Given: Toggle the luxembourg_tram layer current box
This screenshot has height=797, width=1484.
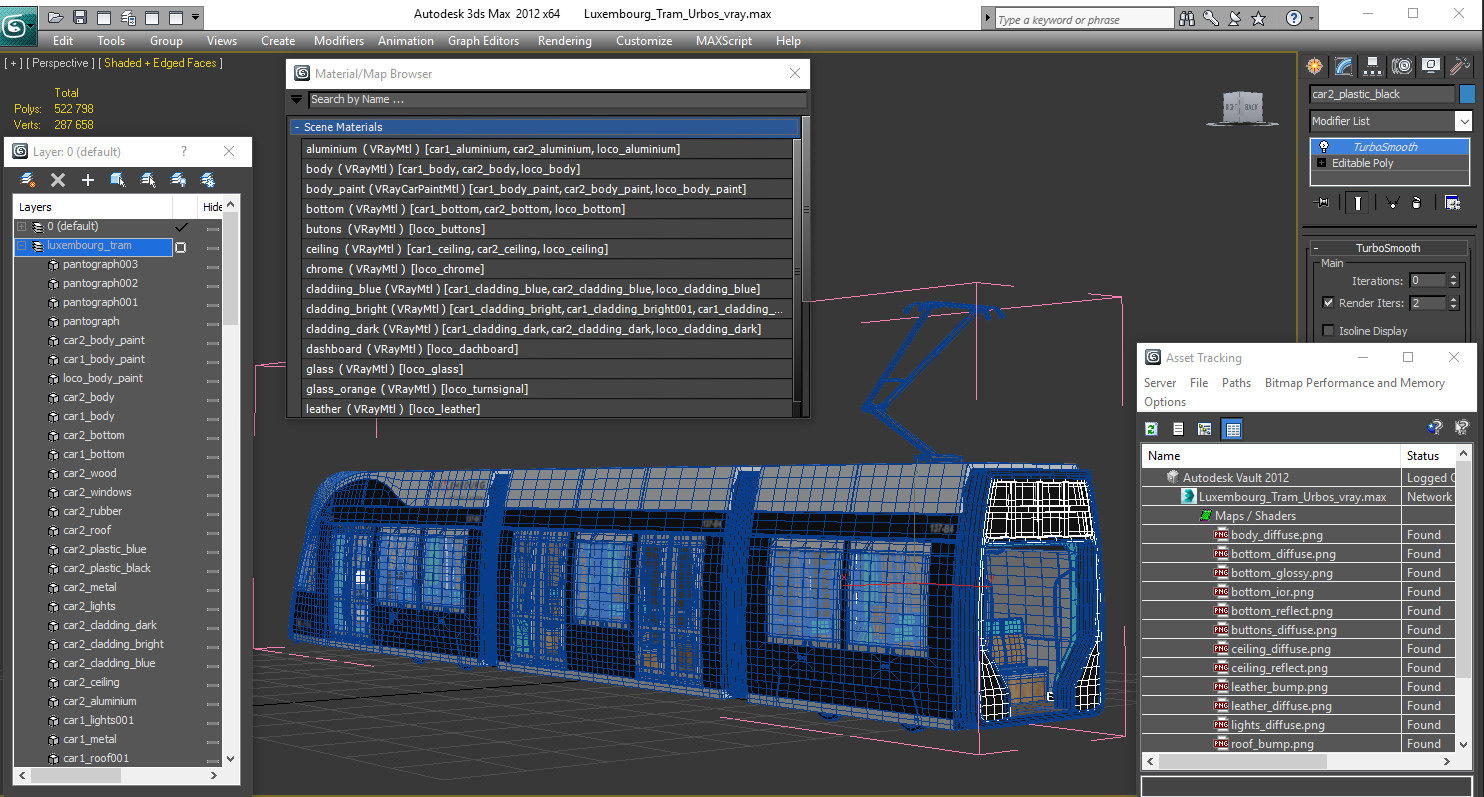Looking at the screenshot, I should pyautogui.click(x=181, y=247).
